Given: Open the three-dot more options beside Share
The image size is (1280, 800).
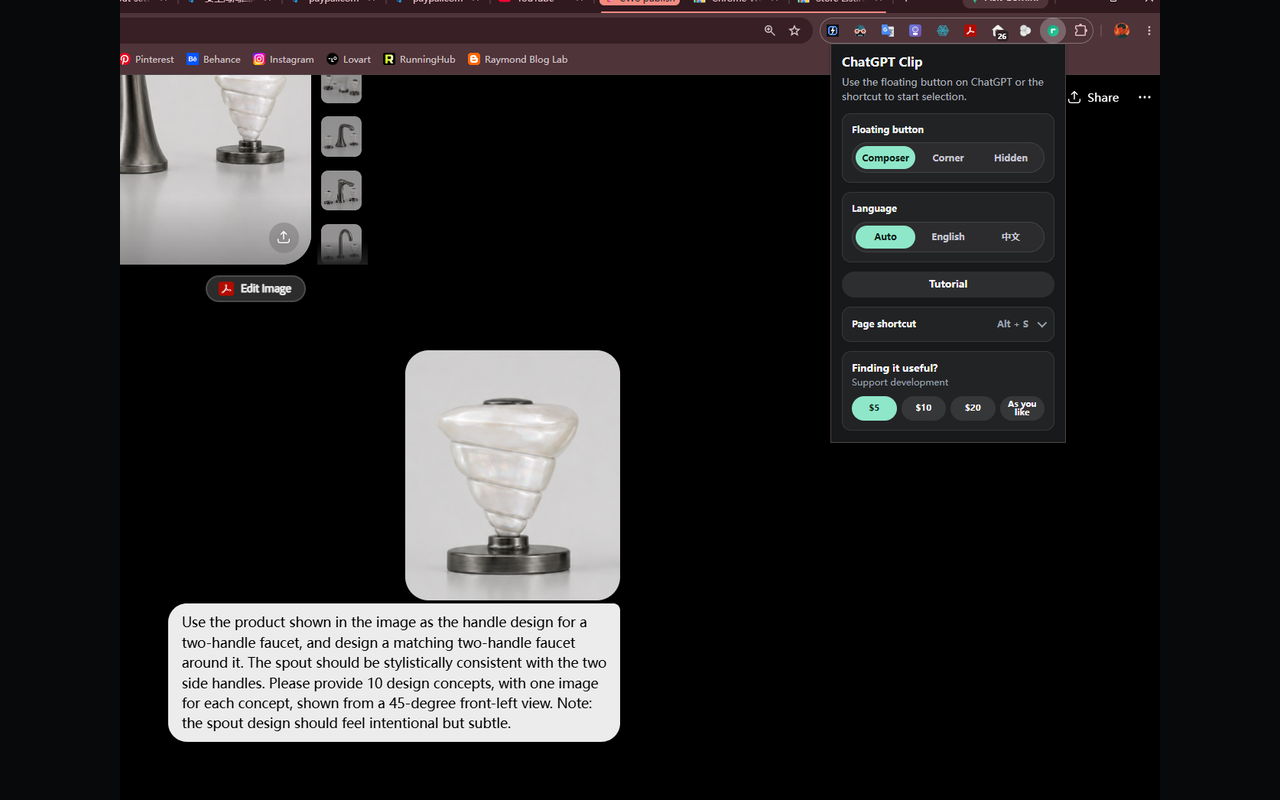Looking at the screenshot, I should (x=1144, y=97).
